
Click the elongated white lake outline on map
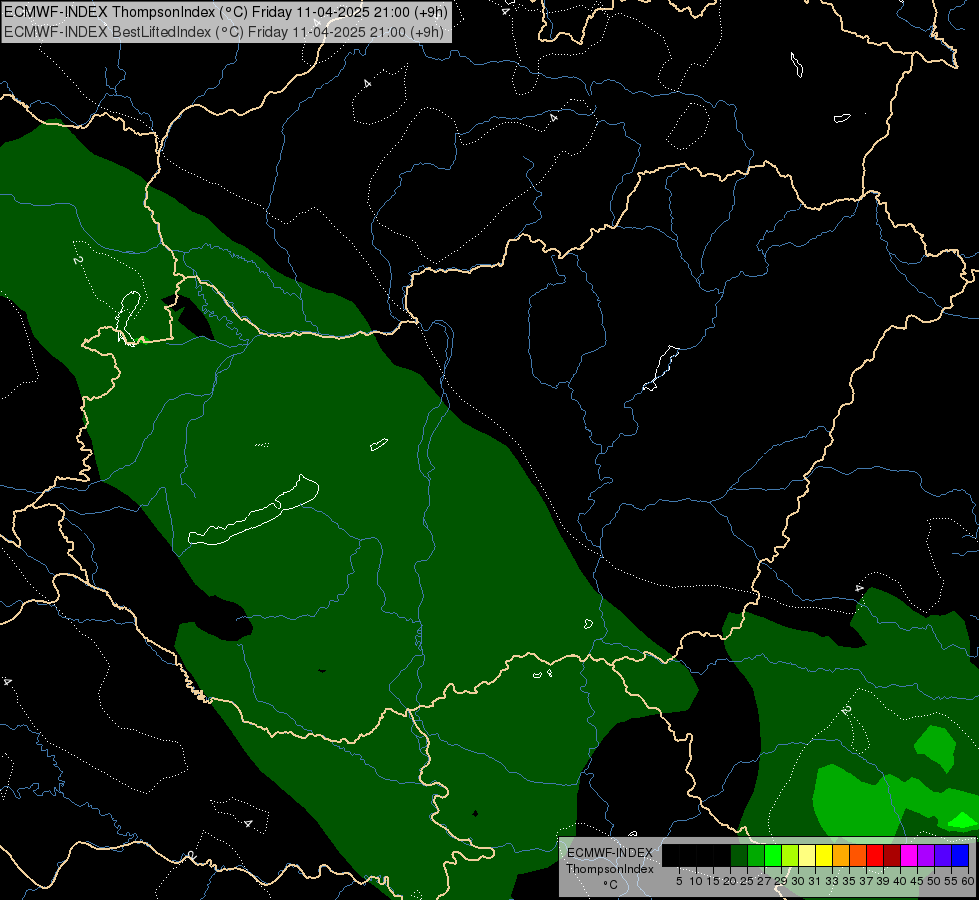(253, 511)
